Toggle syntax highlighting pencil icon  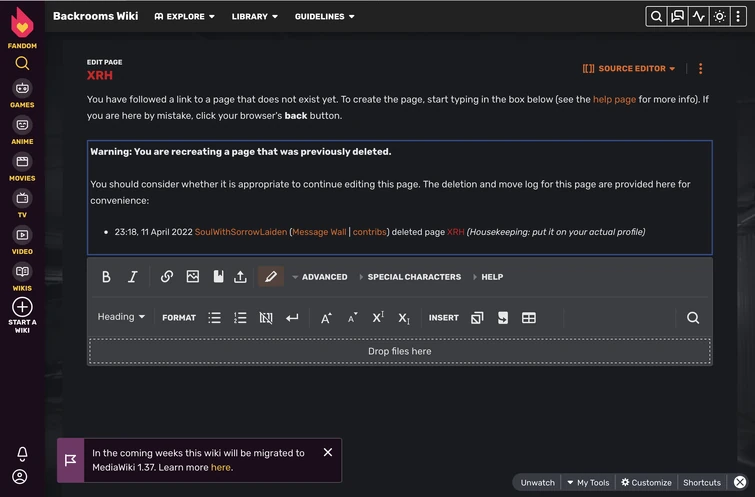click(271, 276)
